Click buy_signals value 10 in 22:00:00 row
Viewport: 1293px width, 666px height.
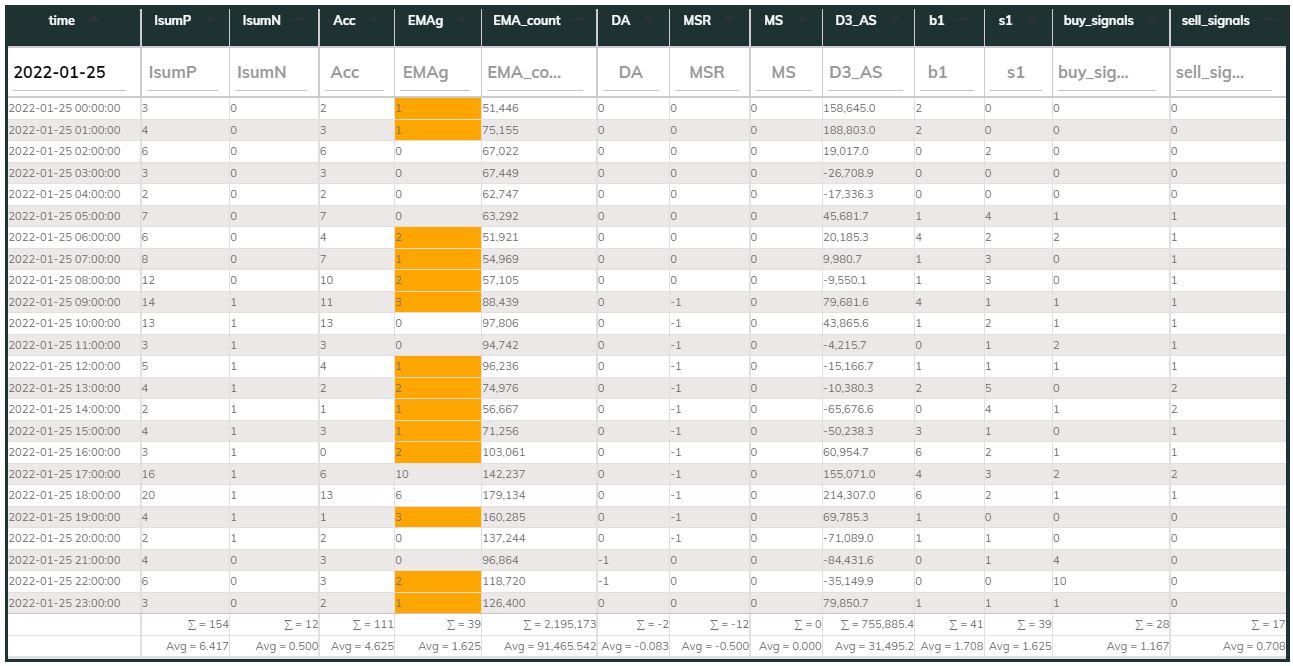coord(1110,582)
